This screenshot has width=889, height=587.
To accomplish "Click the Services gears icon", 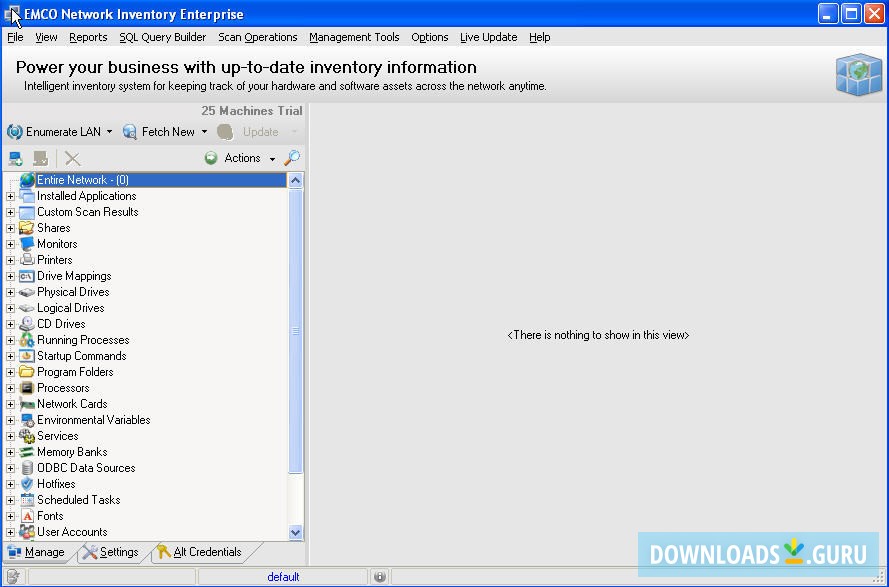I will pyautogui.click(x=27, y=436).
